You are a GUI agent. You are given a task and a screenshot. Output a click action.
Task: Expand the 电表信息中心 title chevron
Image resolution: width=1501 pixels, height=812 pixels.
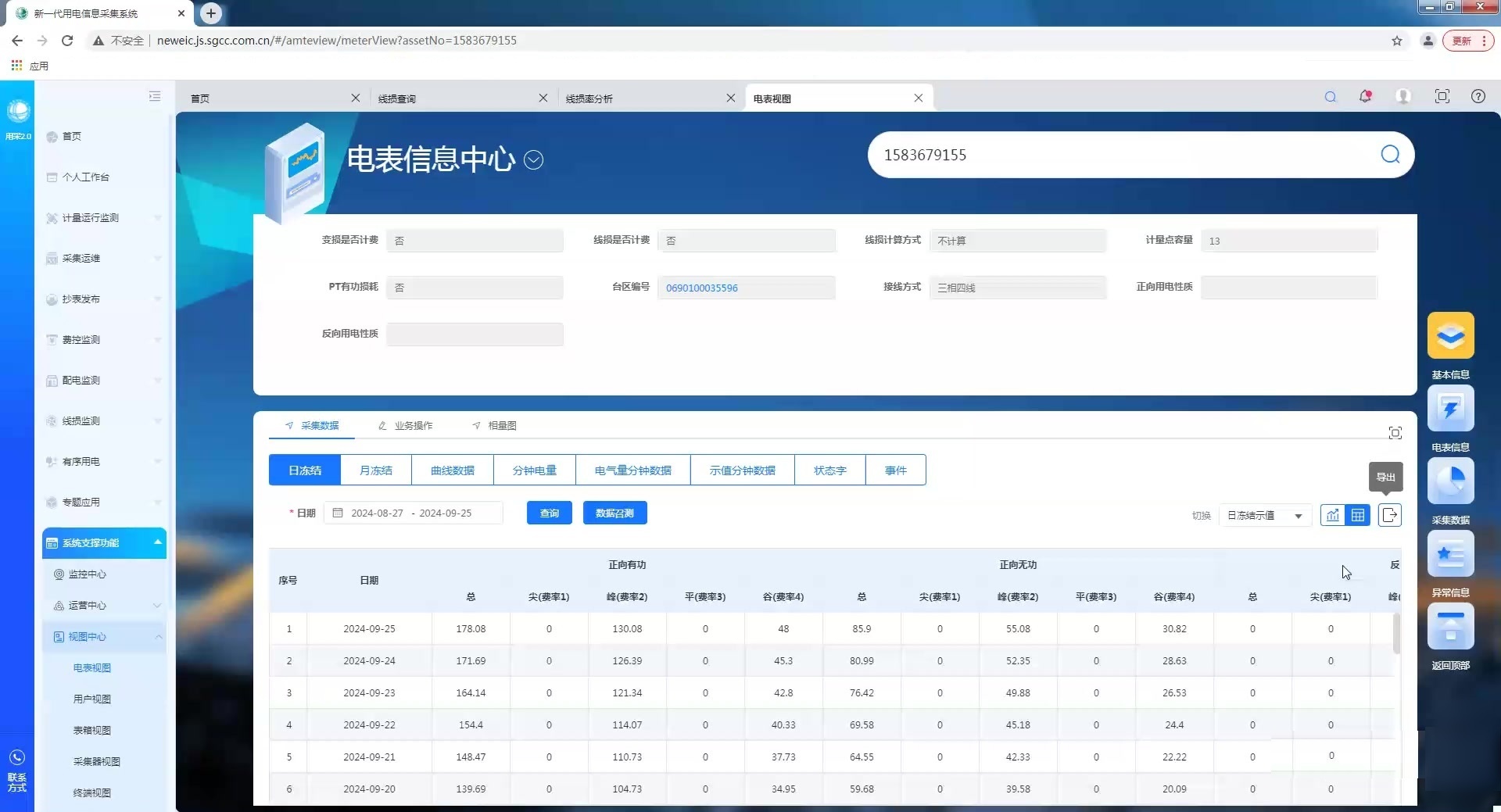coord(533,160)
